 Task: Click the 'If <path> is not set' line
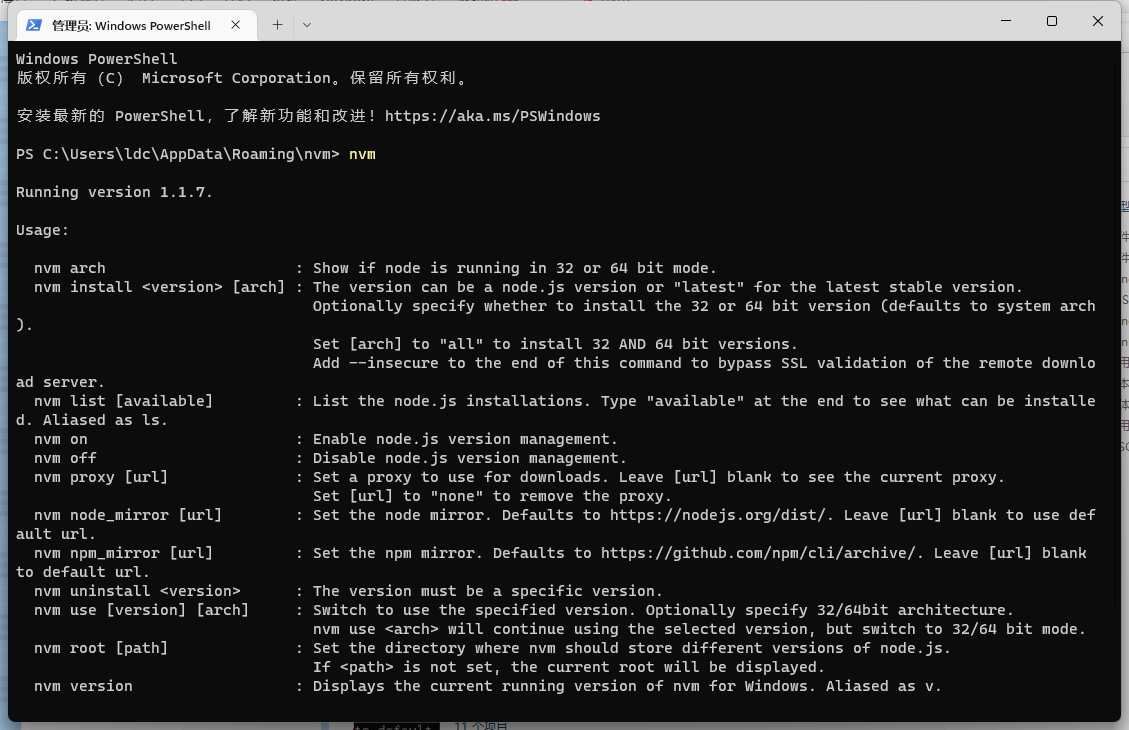(x=569, y=667)
